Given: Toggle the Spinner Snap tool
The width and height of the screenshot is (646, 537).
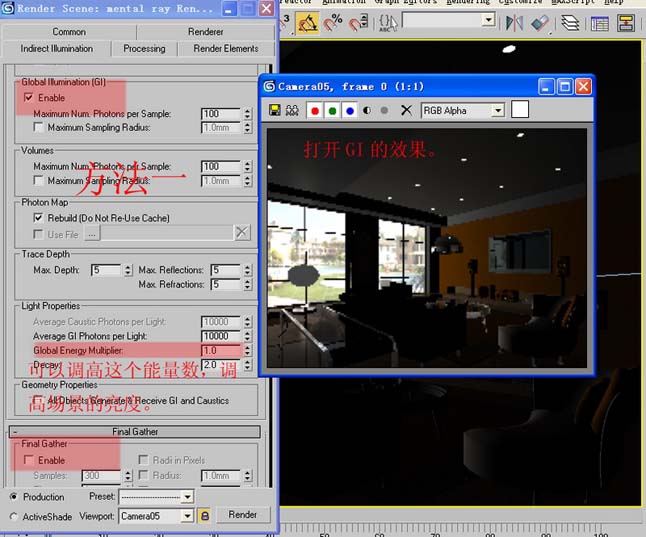Looking at the screenshot, I should (357, 23).
